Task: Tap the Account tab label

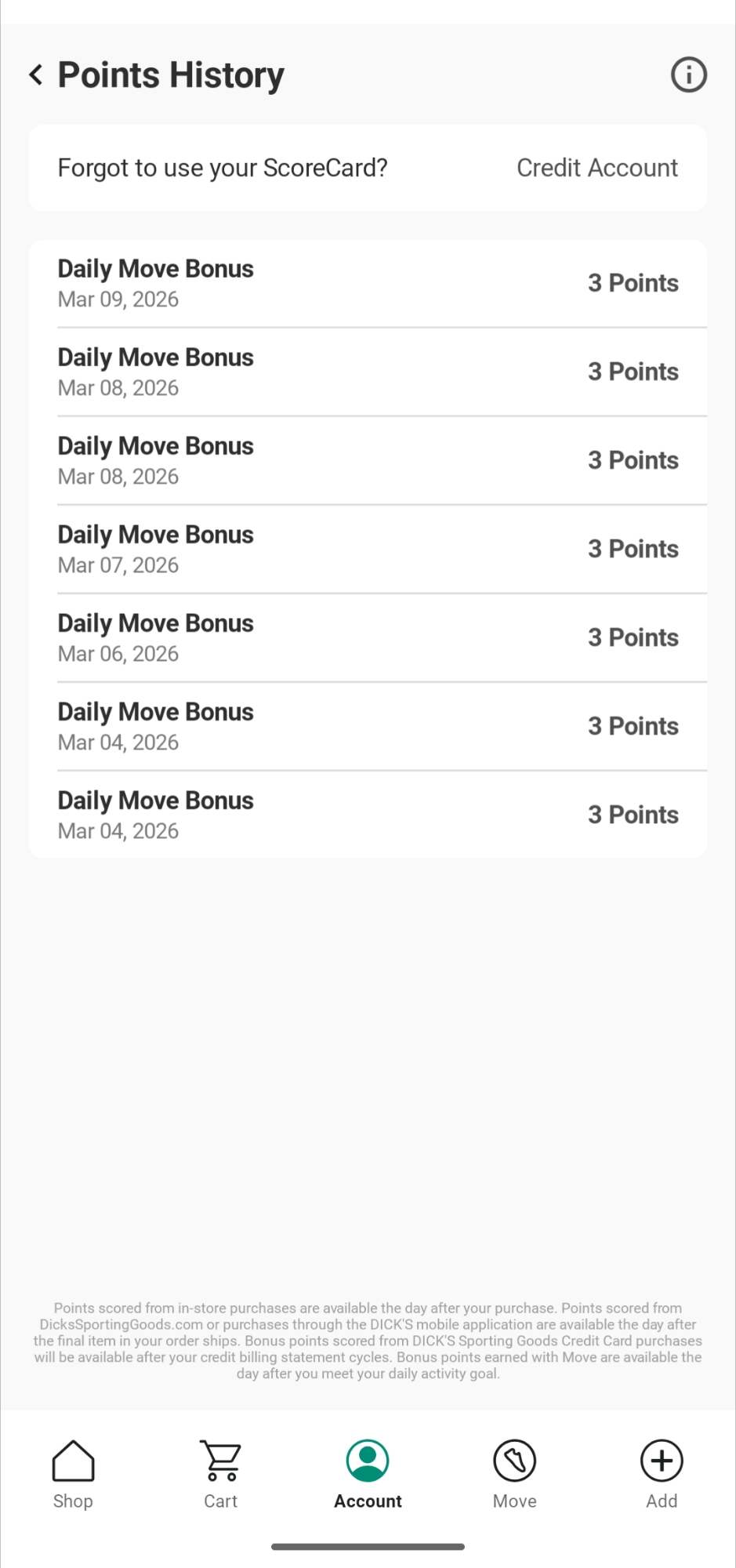Action: click(x=368, y=1501)
